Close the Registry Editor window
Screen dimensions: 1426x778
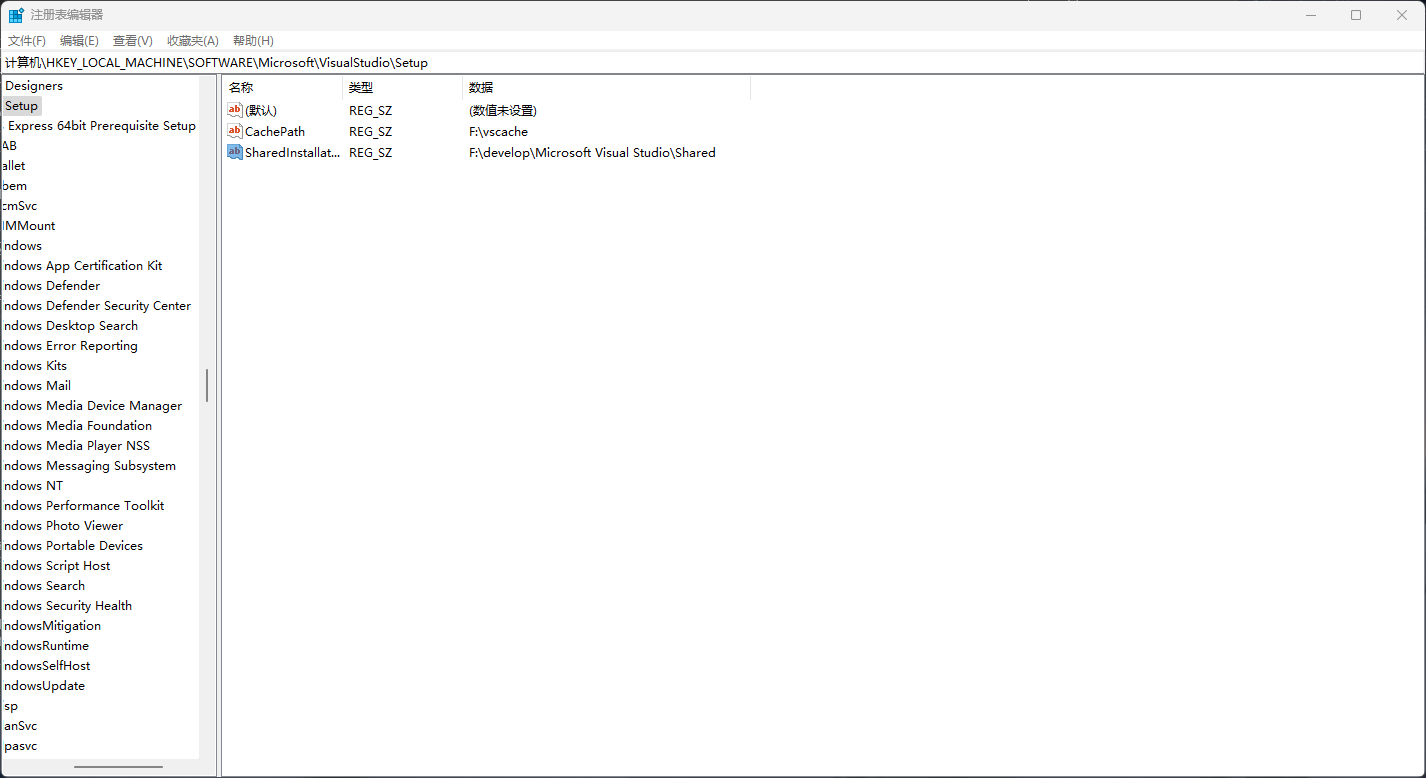[1402, 15]
